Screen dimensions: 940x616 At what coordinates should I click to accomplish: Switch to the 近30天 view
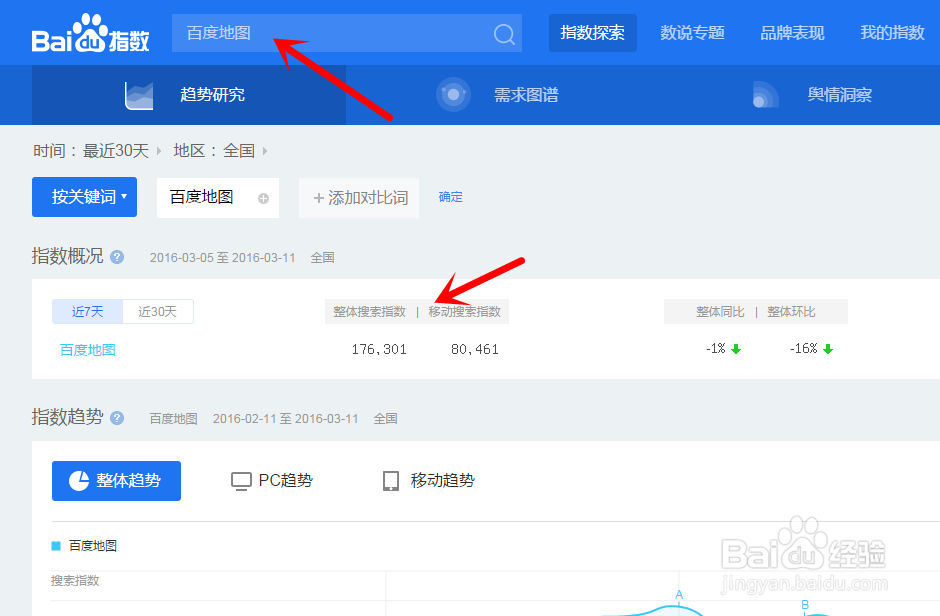(158, 311)
